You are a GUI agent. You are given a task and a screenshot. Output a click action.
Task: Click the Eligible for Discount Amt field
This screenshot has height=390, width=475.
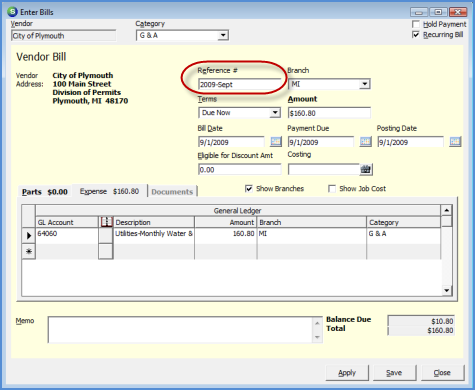point(239,170)
